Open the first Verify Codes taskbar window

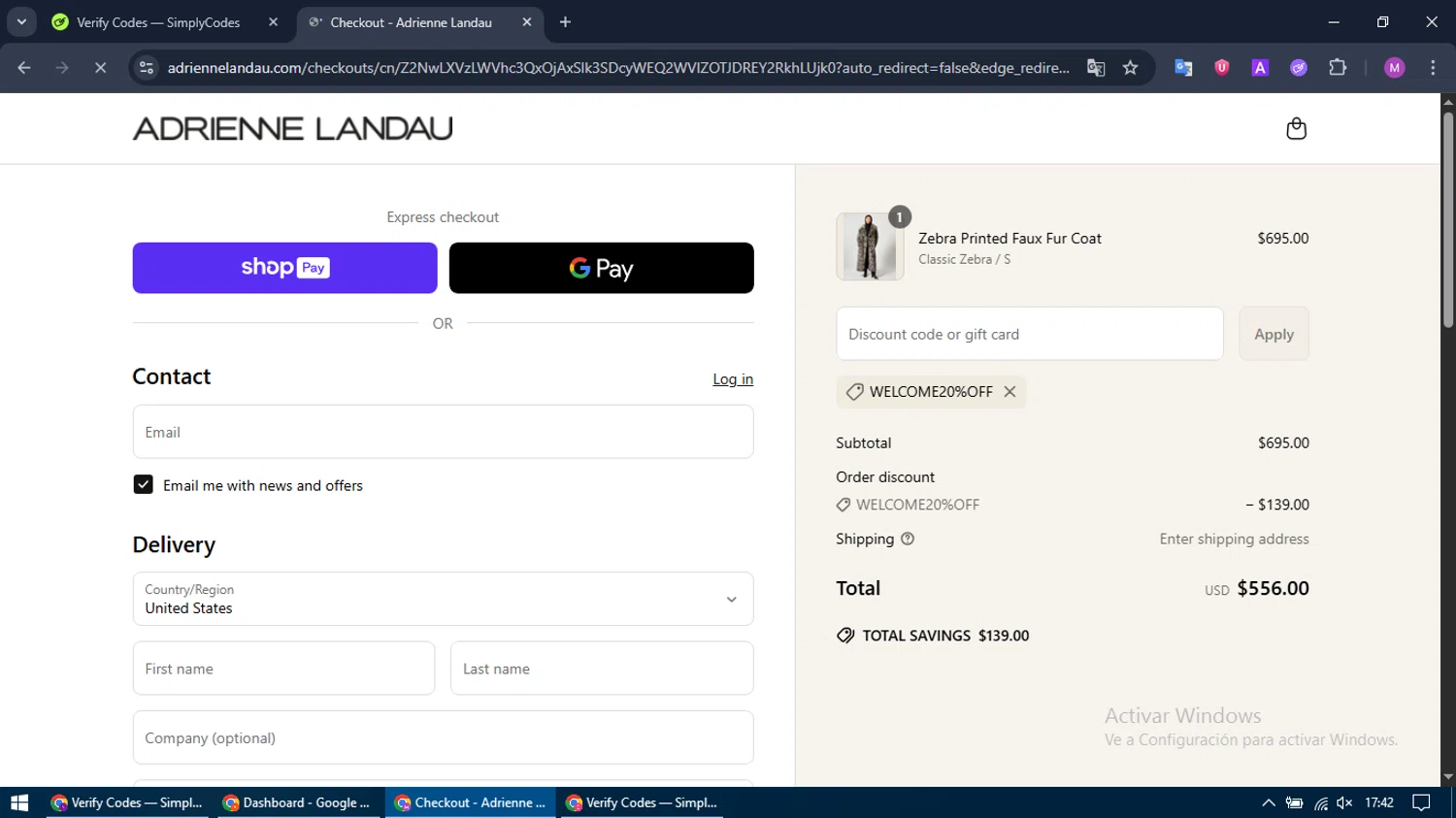(127, 802)
